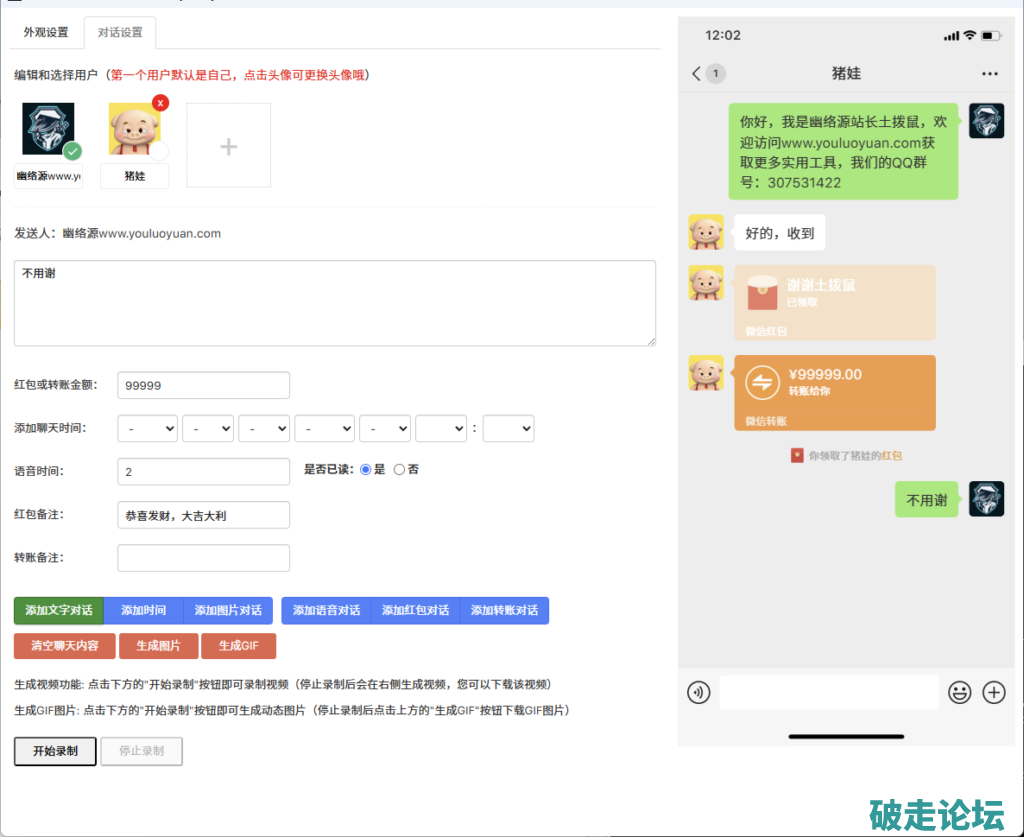The width and height of the screenshot is (1024, 837).
Task: Switch to the 对话设置 tab
Action: (x=120, y=32)
